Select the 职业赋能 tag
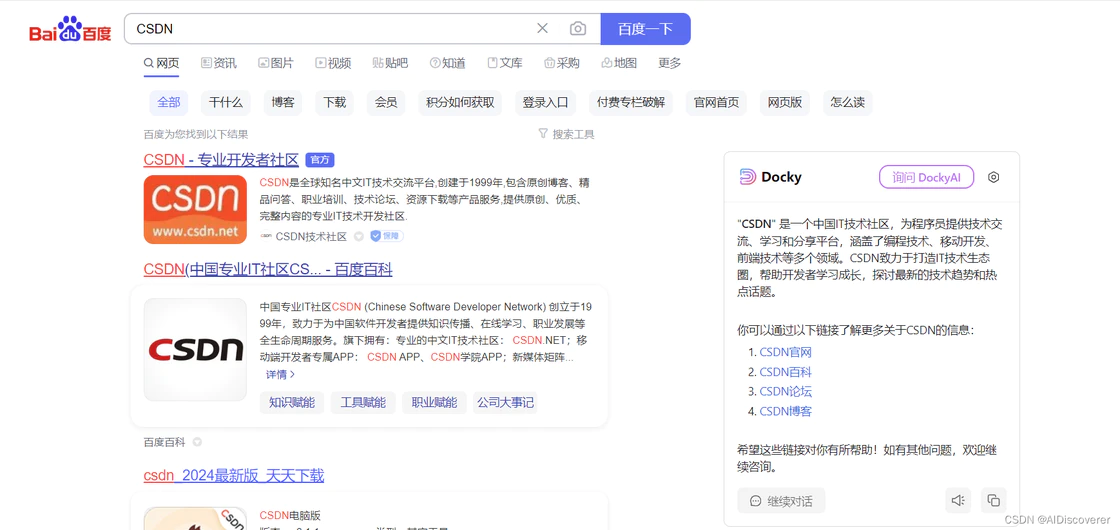The width and height of the screenshot is (1120, 530). (434, 403)
